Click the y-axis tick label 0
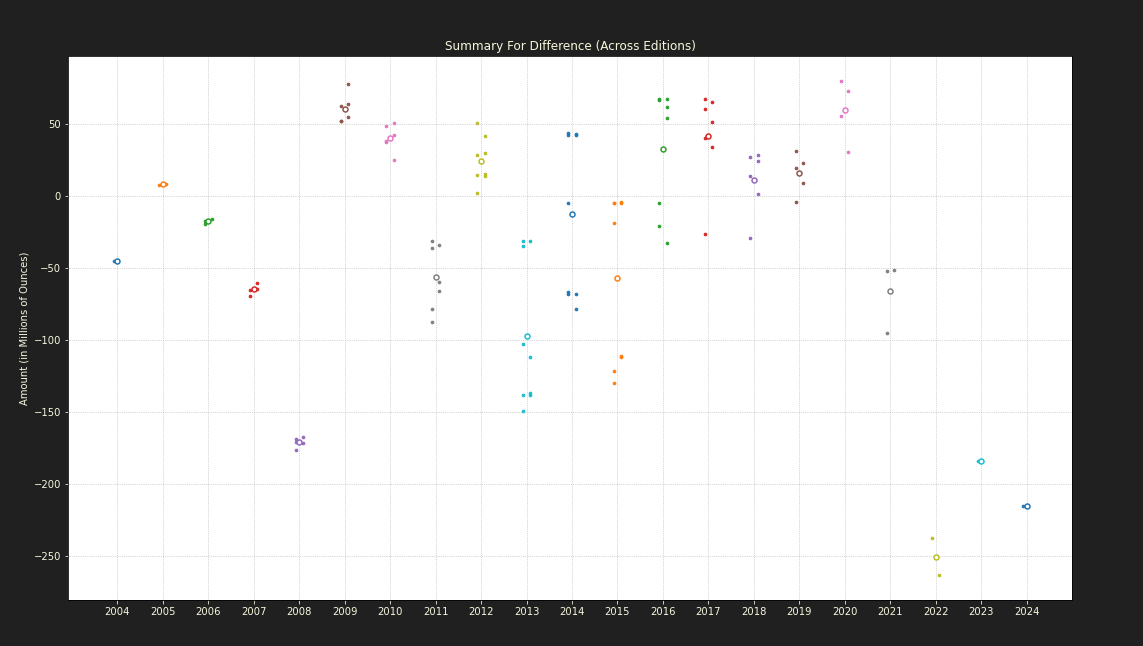The image size is (1143, 646). pyautogui.click(x=58, y=197)
